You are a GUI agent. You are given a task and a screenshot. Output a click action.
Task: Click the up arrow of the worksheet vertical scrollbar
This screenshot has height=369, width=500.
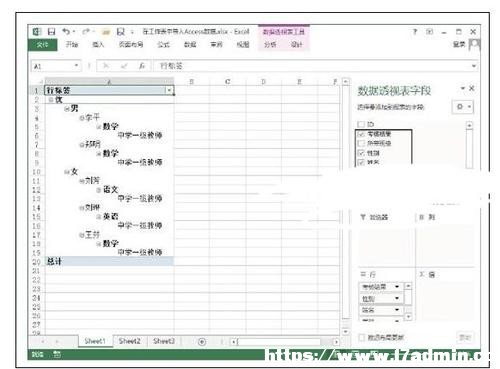(346, 82)
